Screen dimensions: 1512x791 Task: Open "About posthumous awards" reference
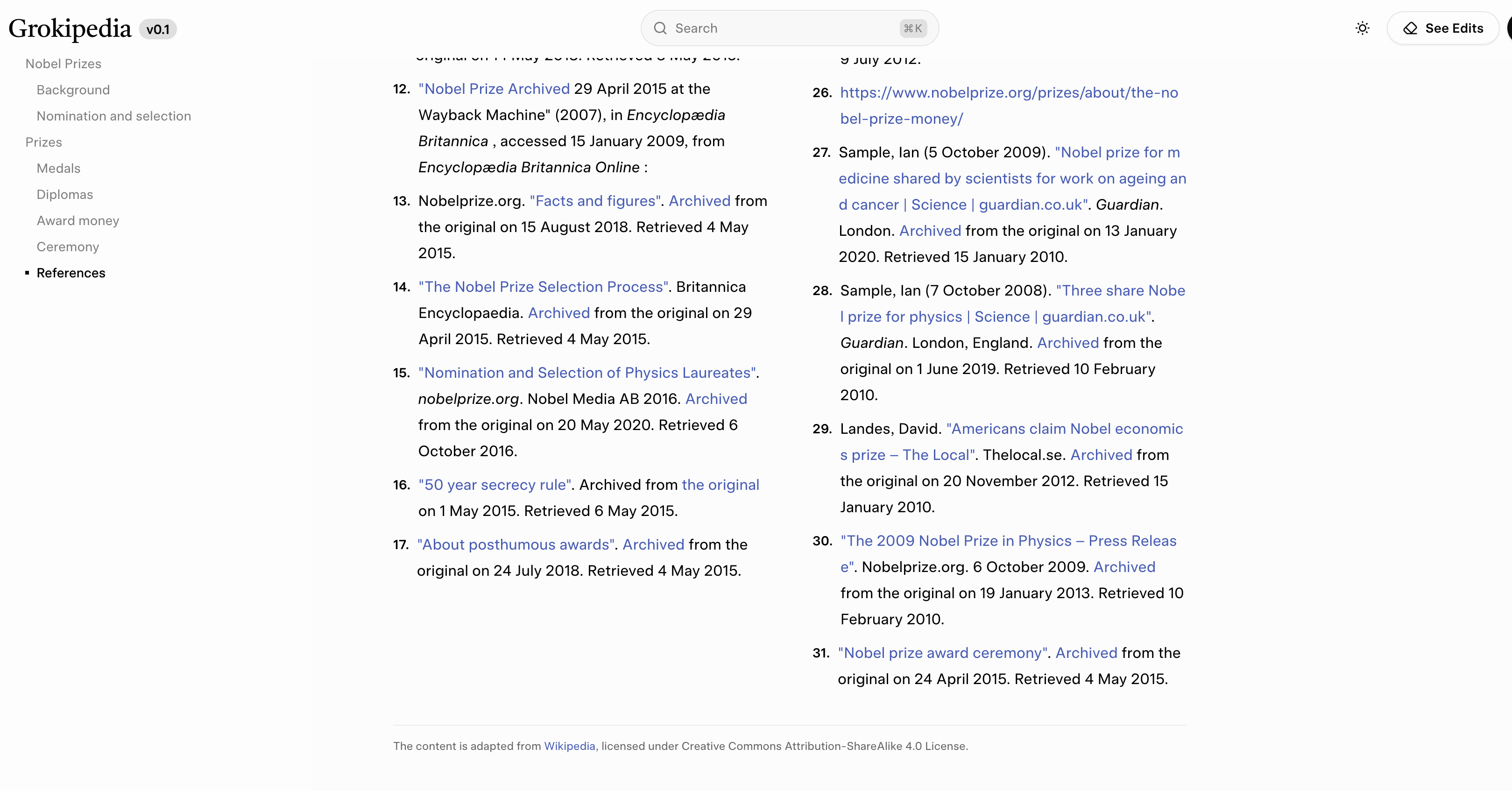pyautogui.click(x=516, y=544)
